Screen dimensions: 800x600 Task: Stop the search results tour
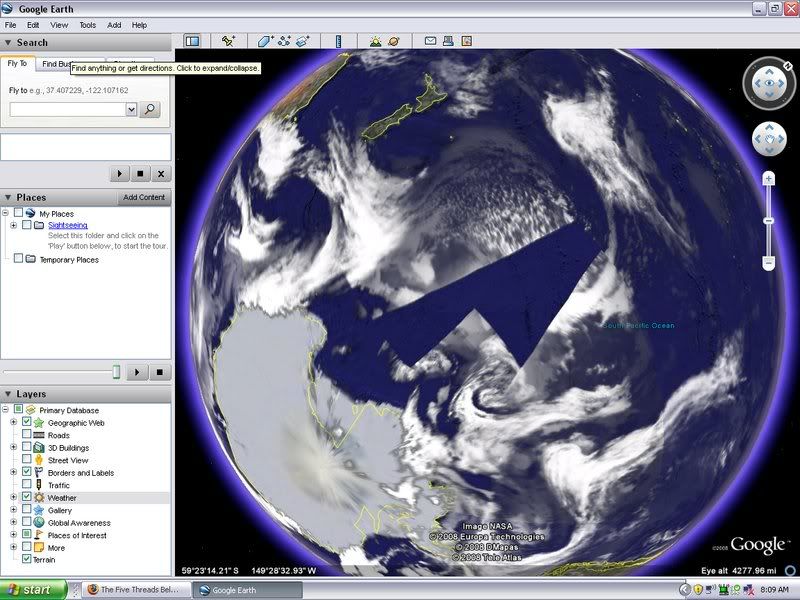pos(140,173)
